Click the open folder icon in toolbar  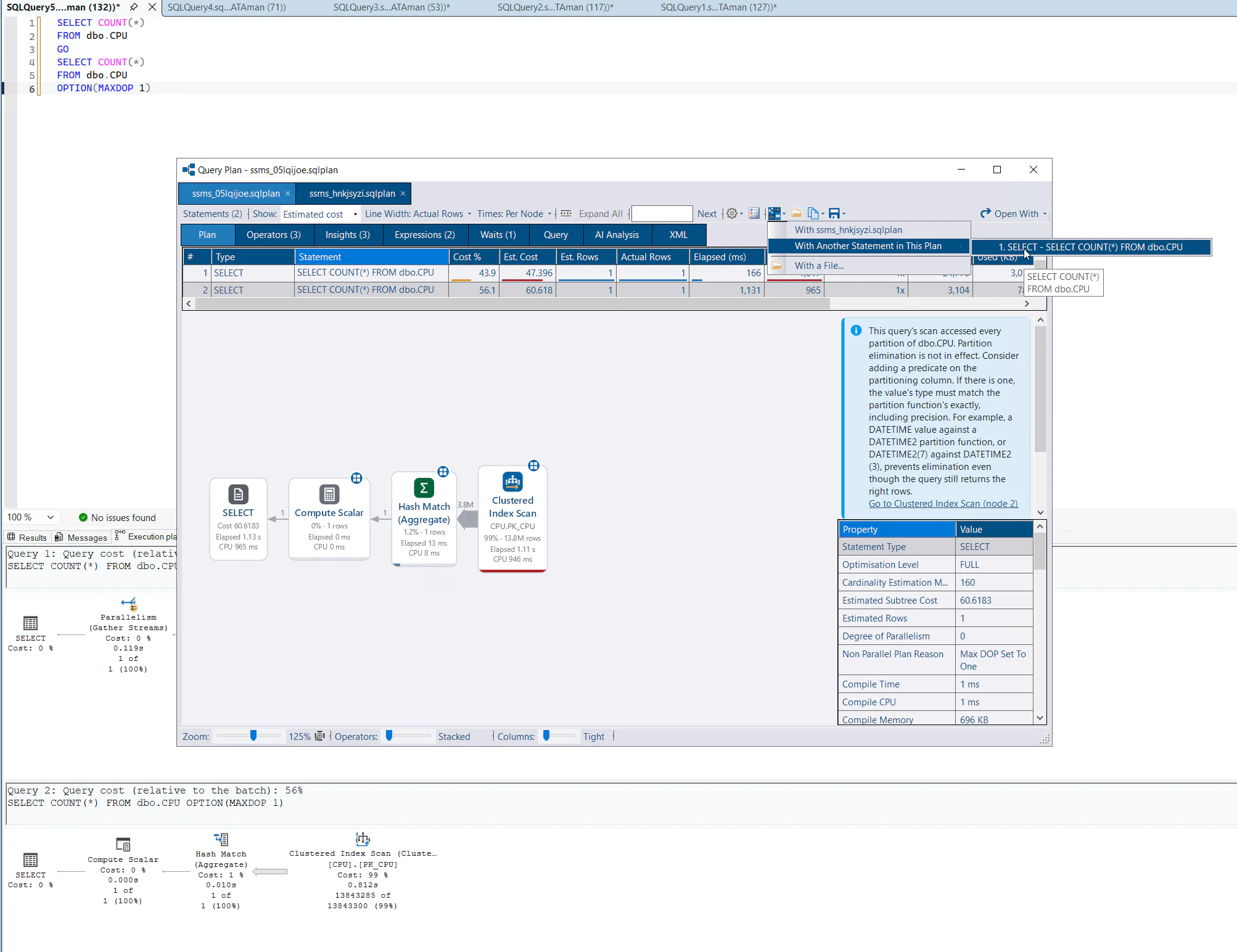[x=797, y=213]
